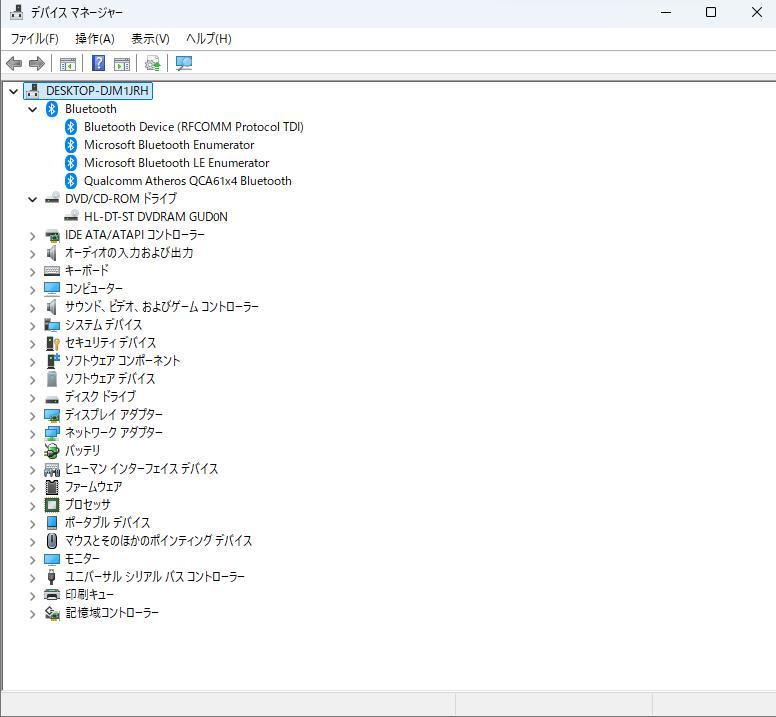Minimize the Device Manager window
This screenshot has width=776, height=717.
666,12
